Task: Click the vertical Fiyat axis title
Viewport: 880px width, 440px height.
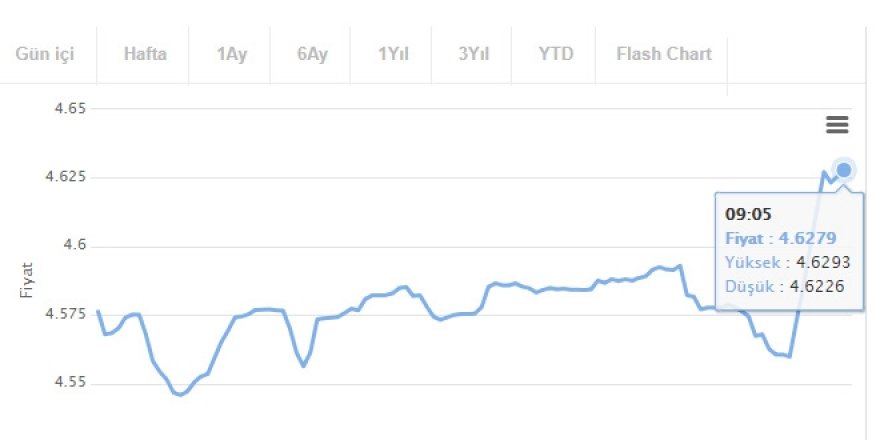Action: 26,281
